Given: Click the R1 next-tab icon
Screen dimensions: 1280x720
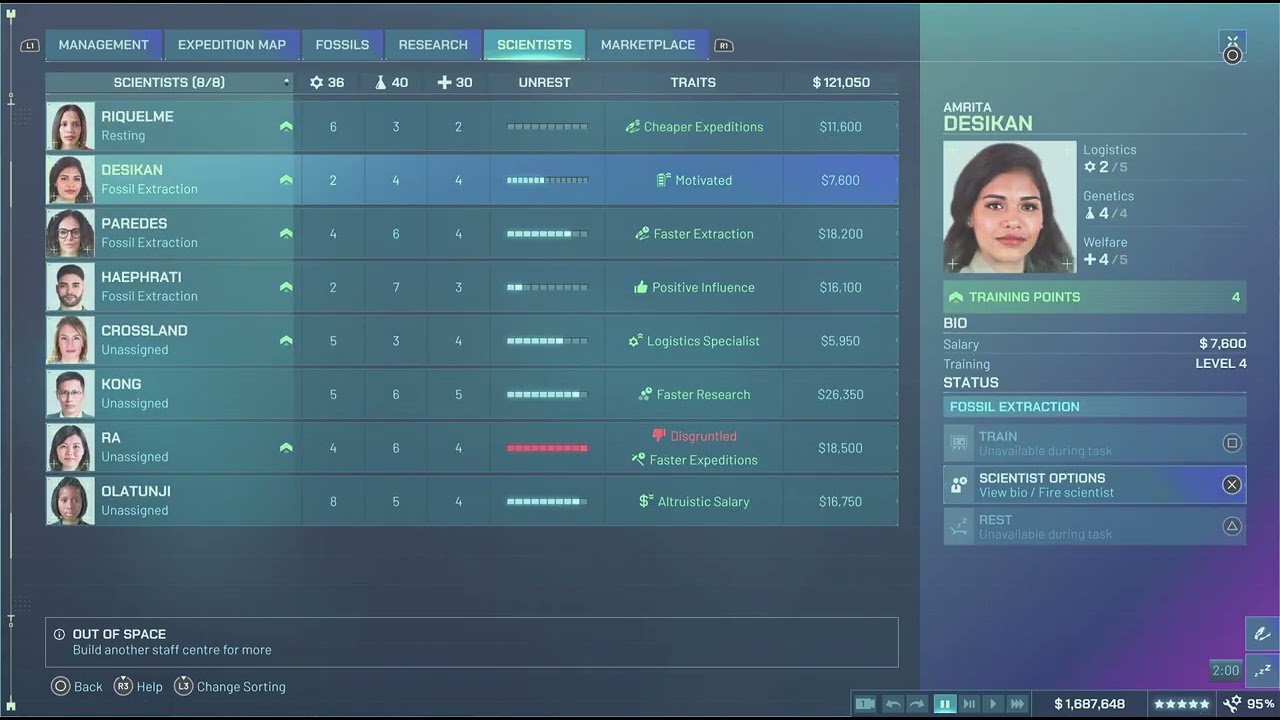Looking at the screenshot, I should (724, 46).
